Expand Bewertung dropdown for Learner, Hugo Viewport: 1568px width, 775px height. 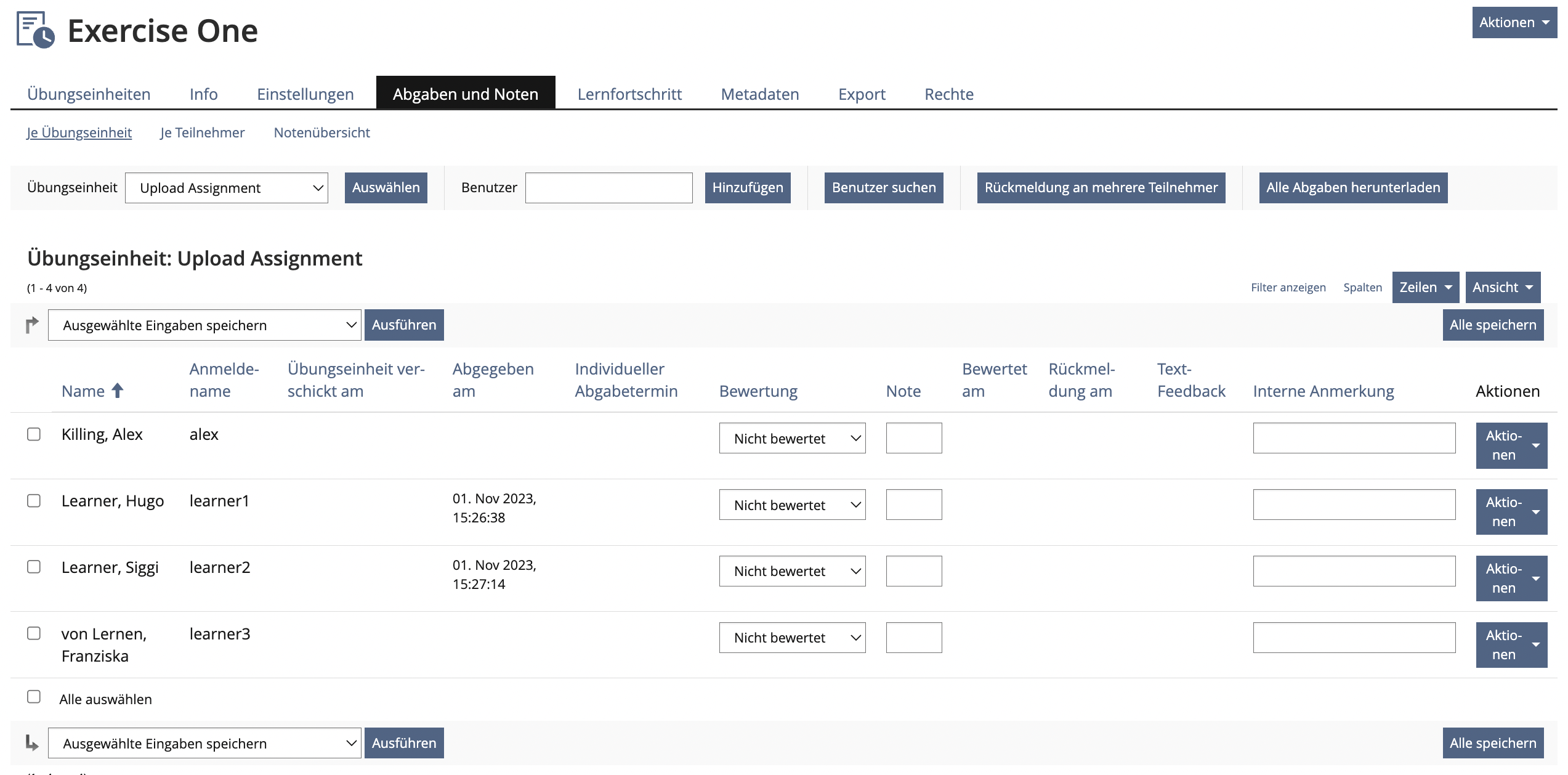tap(792, 505)
